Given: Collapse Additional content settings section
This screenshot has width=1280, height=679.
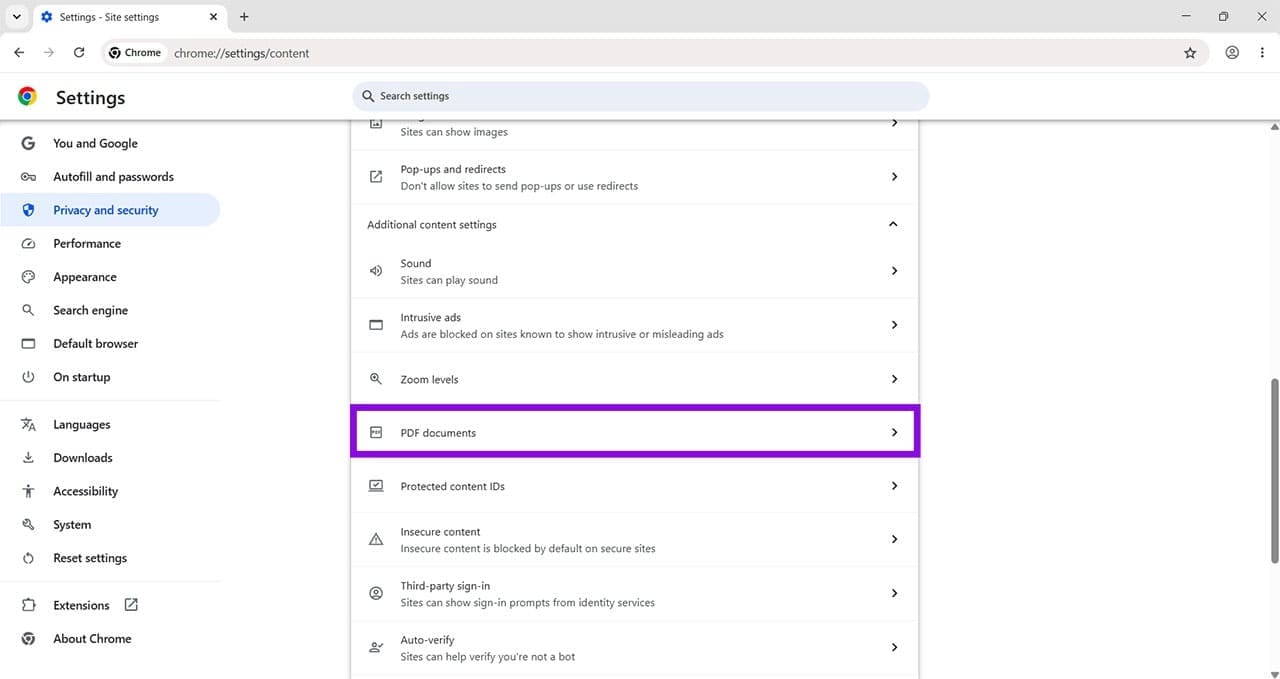Looking at the screenshot, I should [893, 225].
